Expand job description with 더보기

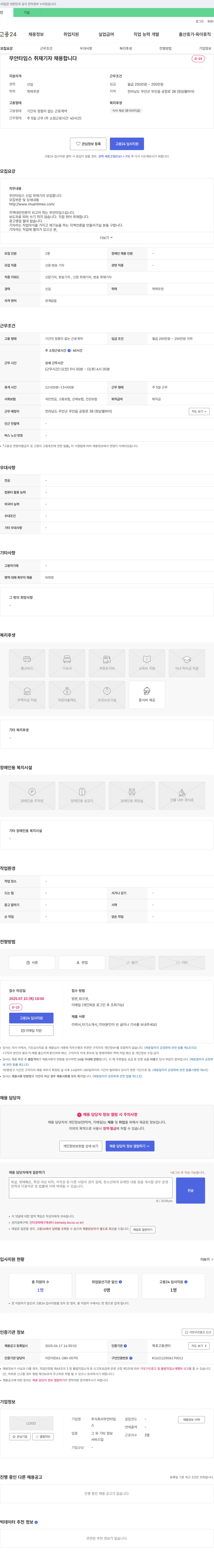click(x=106, y=238)
